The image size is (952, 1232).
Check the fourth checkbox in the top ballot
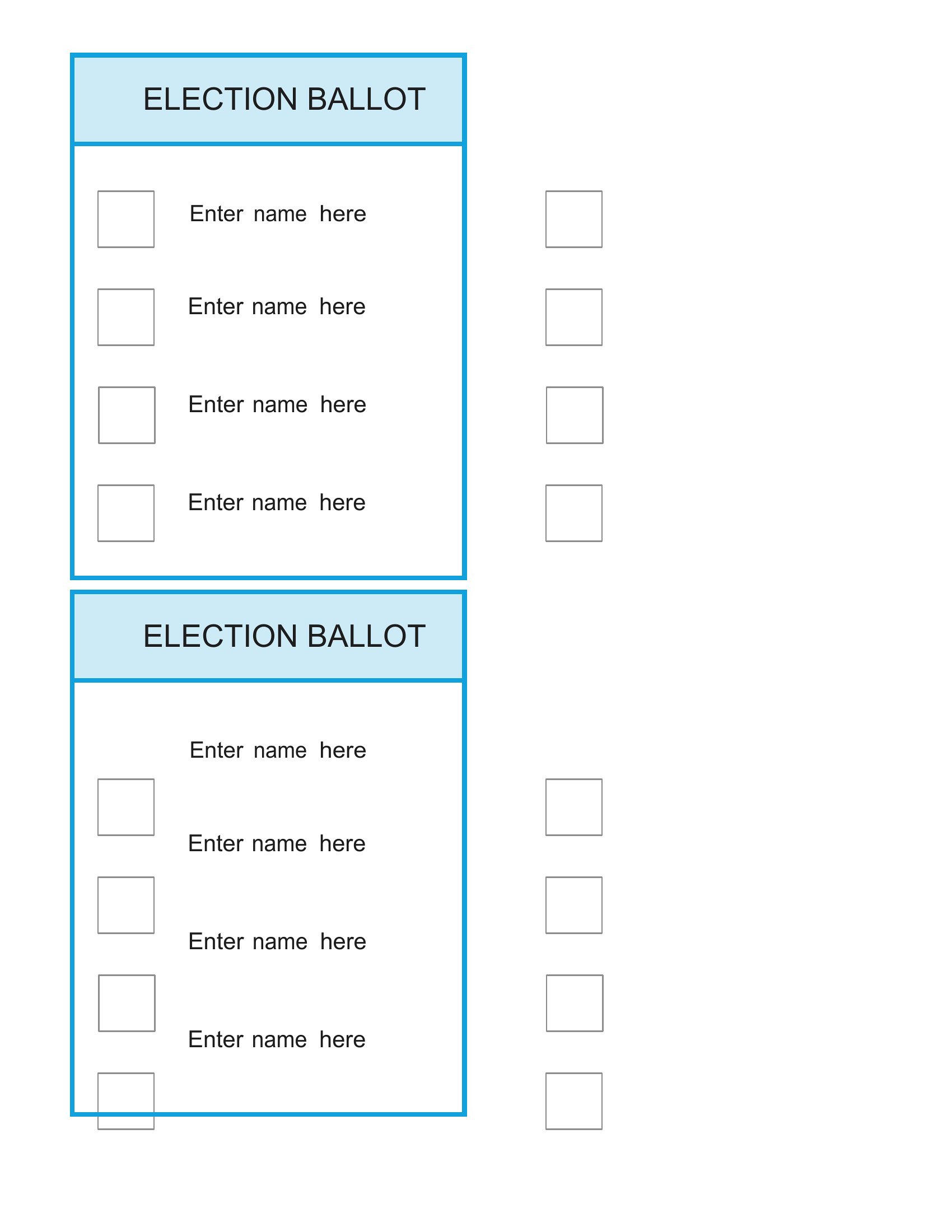click(x=126, y=514)
